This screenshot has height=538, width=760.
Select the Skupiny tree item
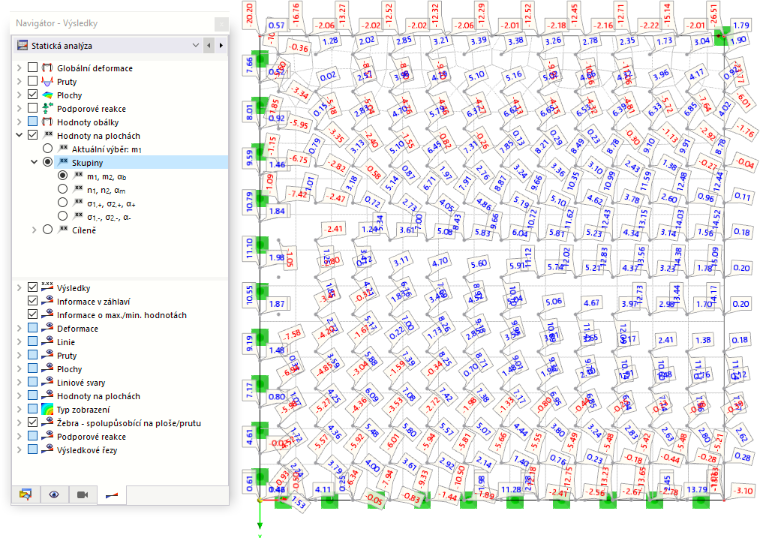tap(87, 163)
